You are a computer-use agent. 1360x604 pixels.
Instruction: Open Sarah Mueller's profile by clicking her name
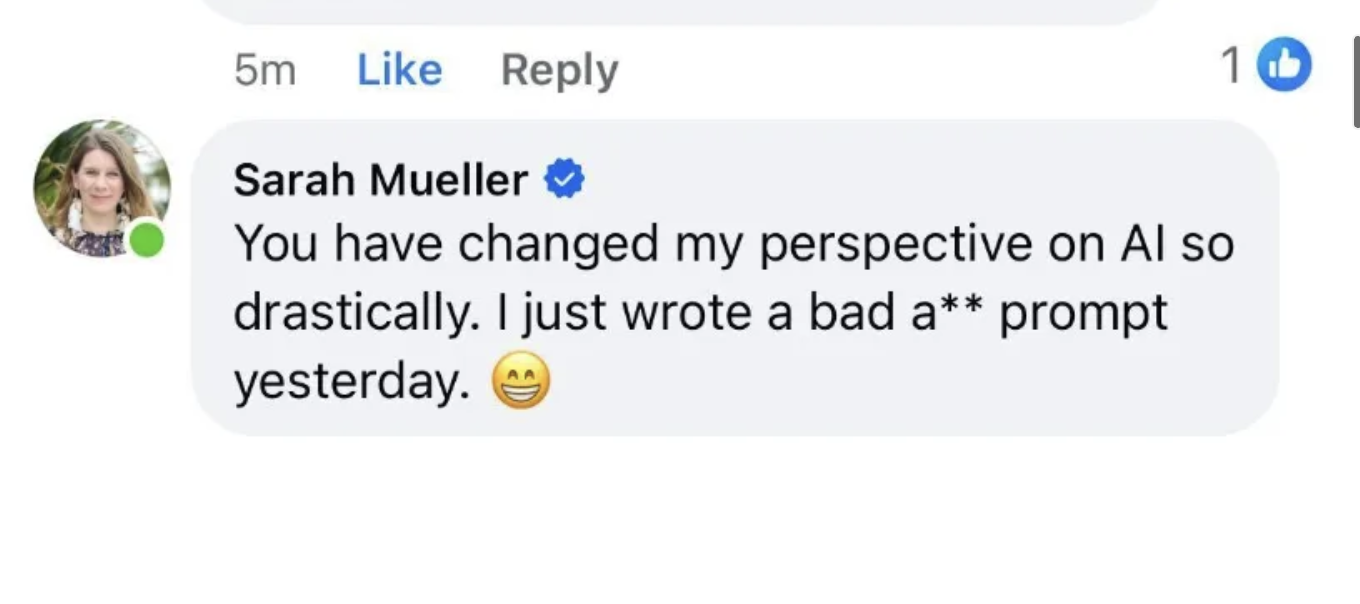coord(380,178)
